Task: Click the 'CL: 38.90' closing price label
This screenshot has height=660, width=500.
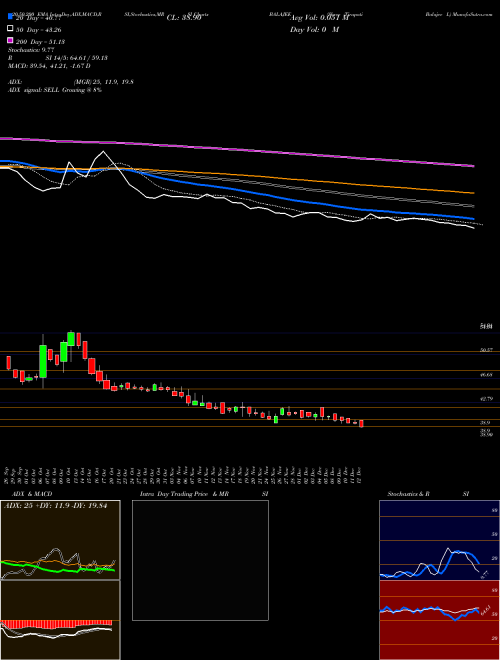Action: (x=184, y=18)
